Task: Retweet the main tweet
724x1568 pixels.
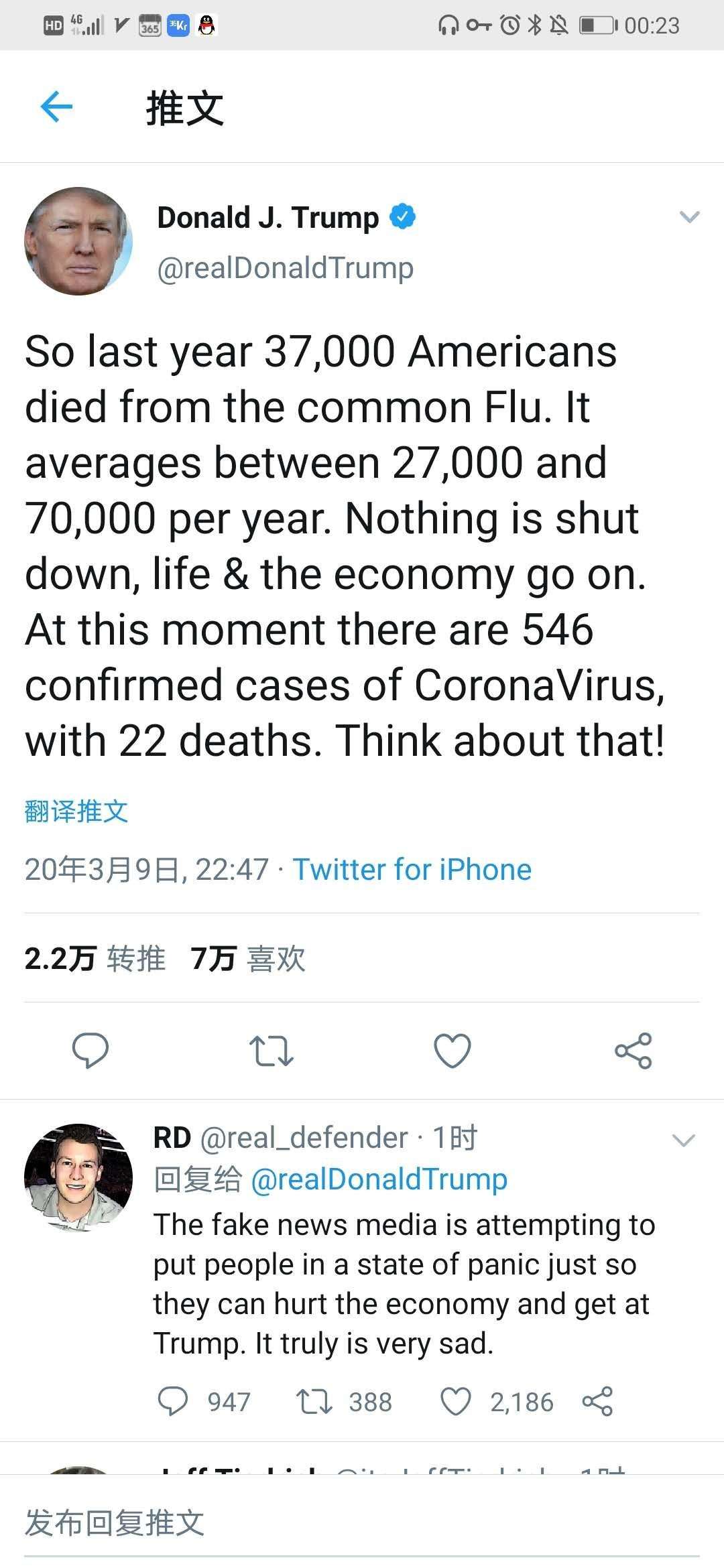Action: click(271, 1051)
